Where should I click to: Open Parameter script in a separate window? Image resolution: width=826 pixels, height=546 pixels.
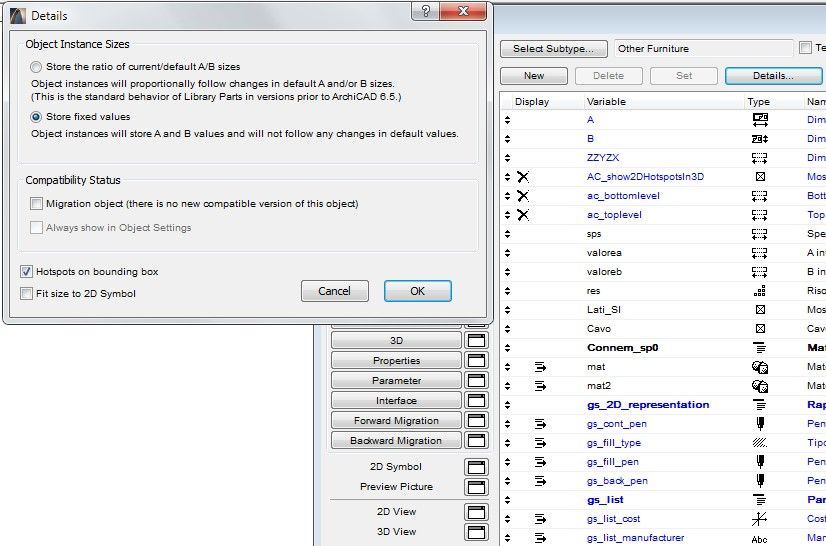476,381
